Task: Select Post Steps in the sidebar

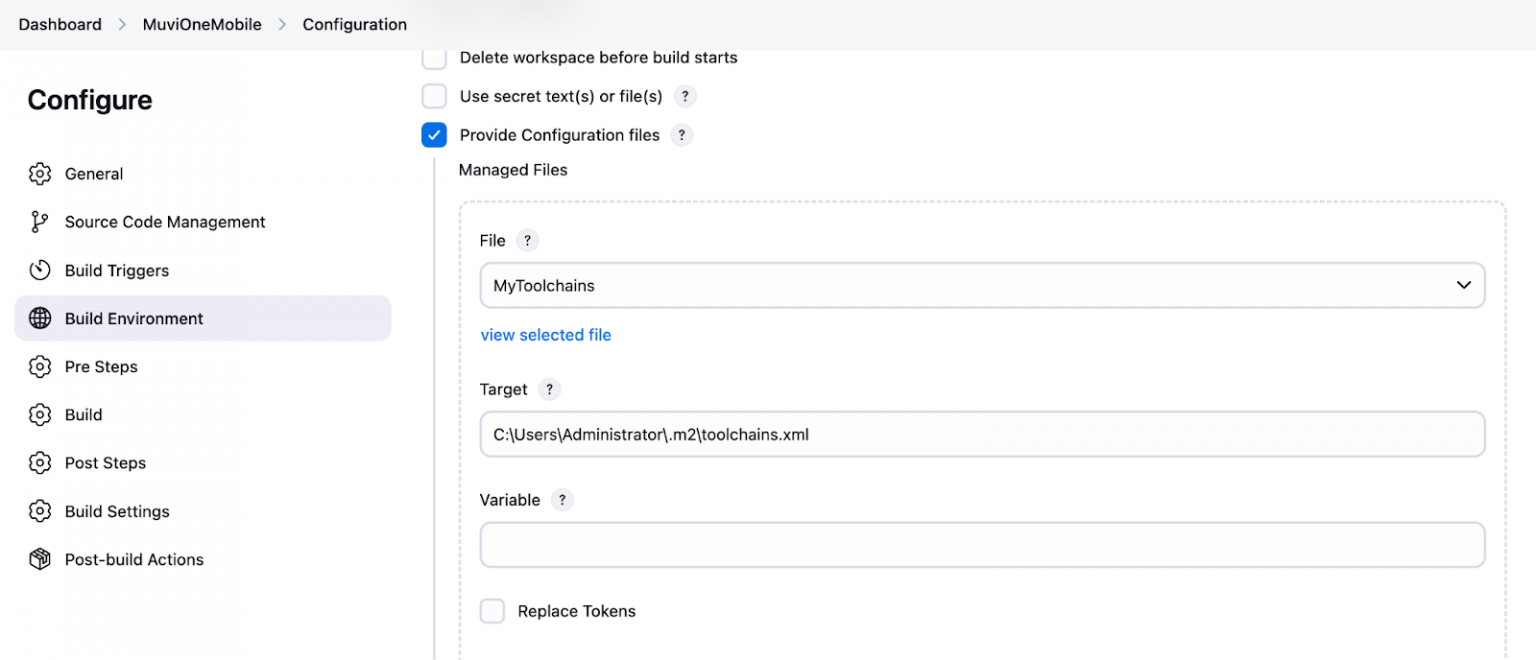Action: [x=105, y=462]
